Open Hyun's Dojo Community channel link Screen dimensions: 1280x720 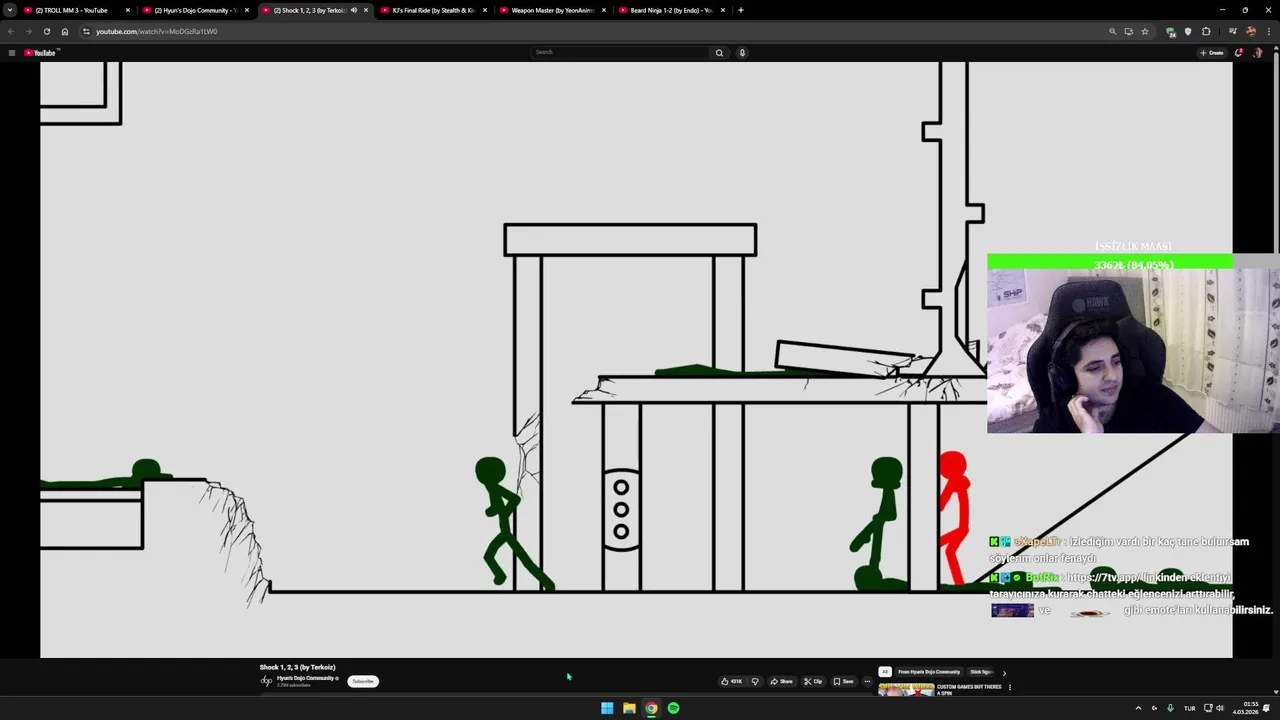point(307,678)
